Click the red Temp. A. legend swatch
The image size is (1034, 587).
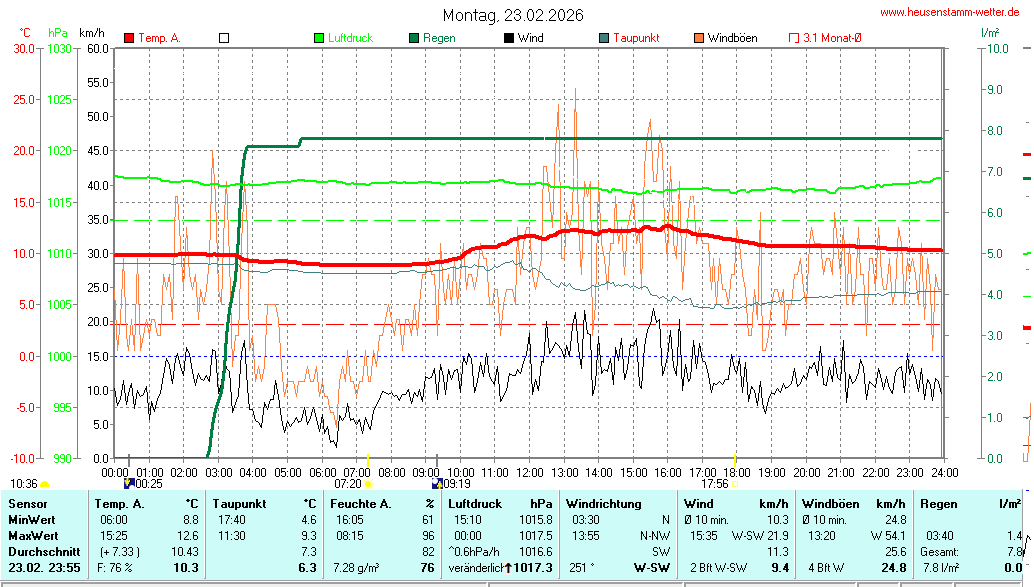pyautogui.click(x=129, y=38)
